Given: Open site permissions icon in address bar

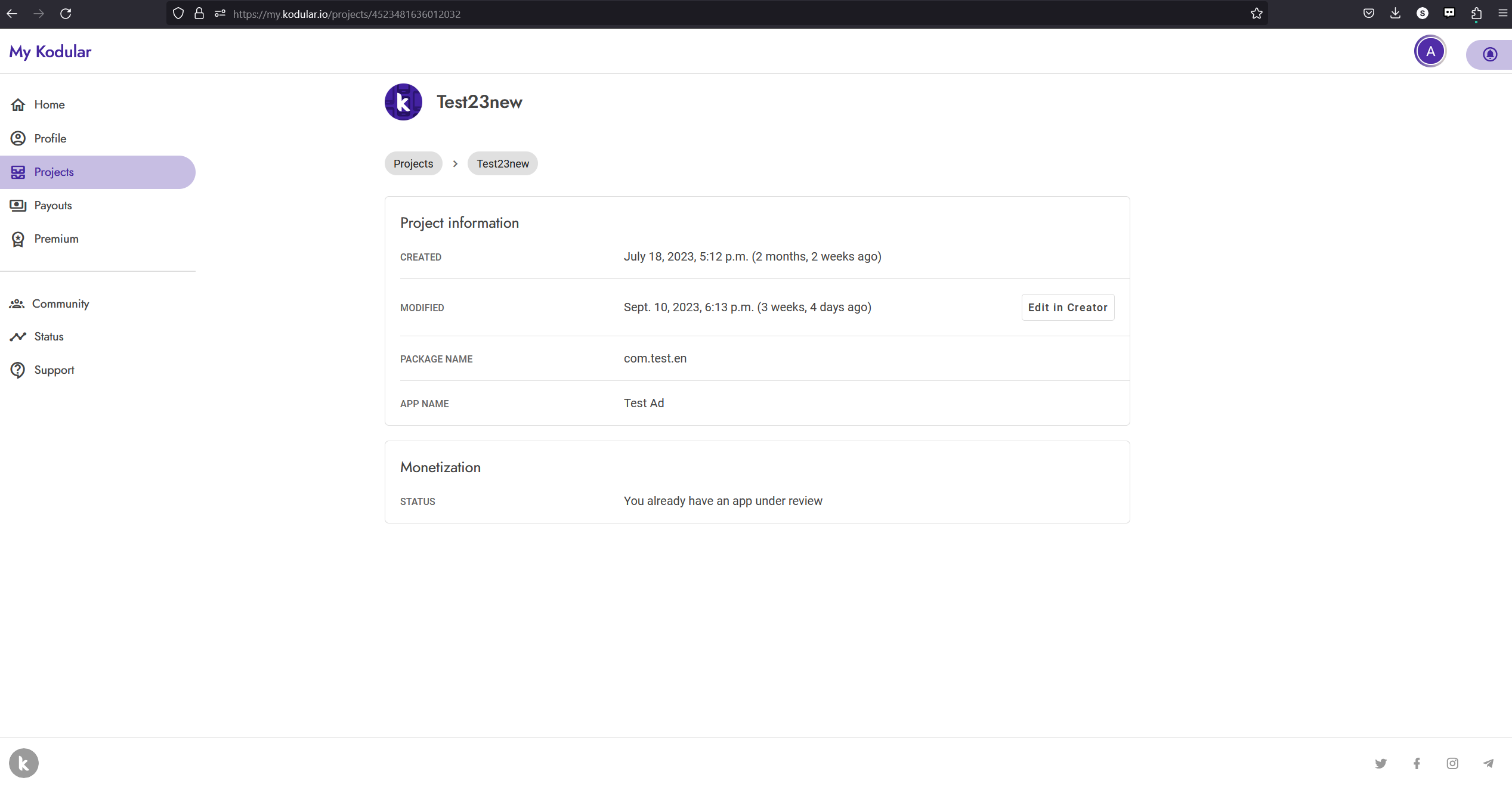Looking at the screenshot, I should point(220,13).
